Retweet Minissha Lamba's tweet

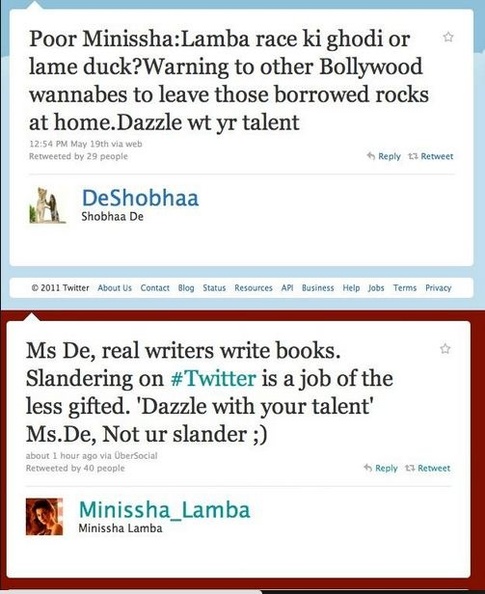coord(428,468)
